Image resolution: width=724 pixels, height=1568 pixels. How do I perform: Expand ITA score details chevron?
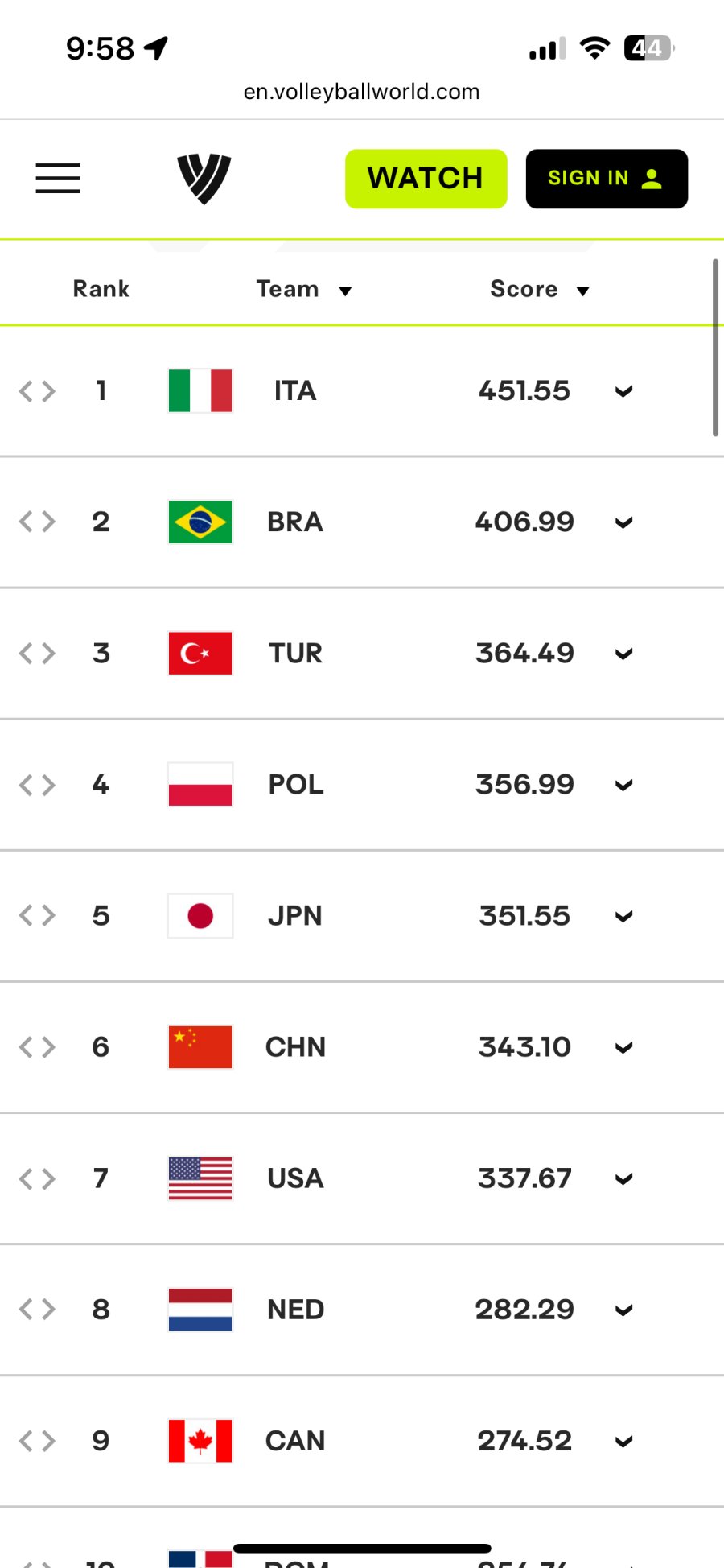[623, 392]
